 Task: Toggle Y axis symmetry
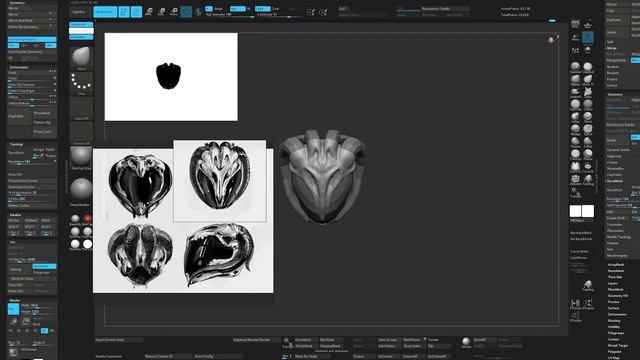(x=25, y=45)
